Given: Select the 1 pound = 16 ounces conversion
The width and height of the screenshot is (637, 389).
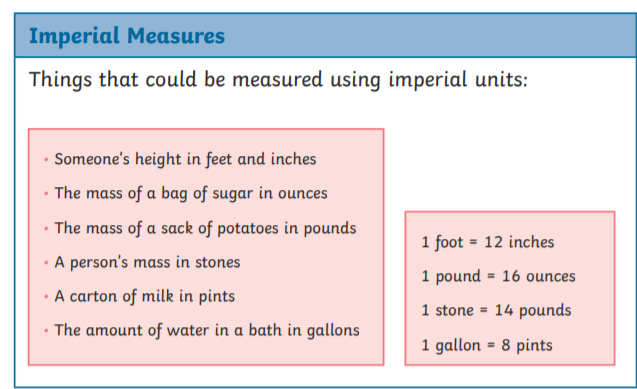Looking at the screenshot, I should click(498, 277).
